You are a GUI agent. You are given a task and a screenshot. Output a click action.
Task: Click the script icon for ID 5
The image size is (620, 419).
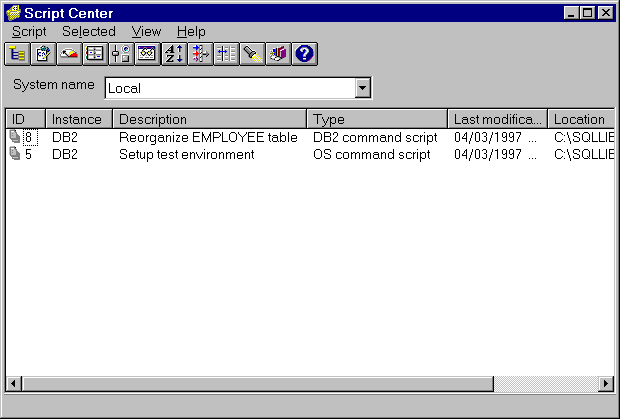(15, 153)
